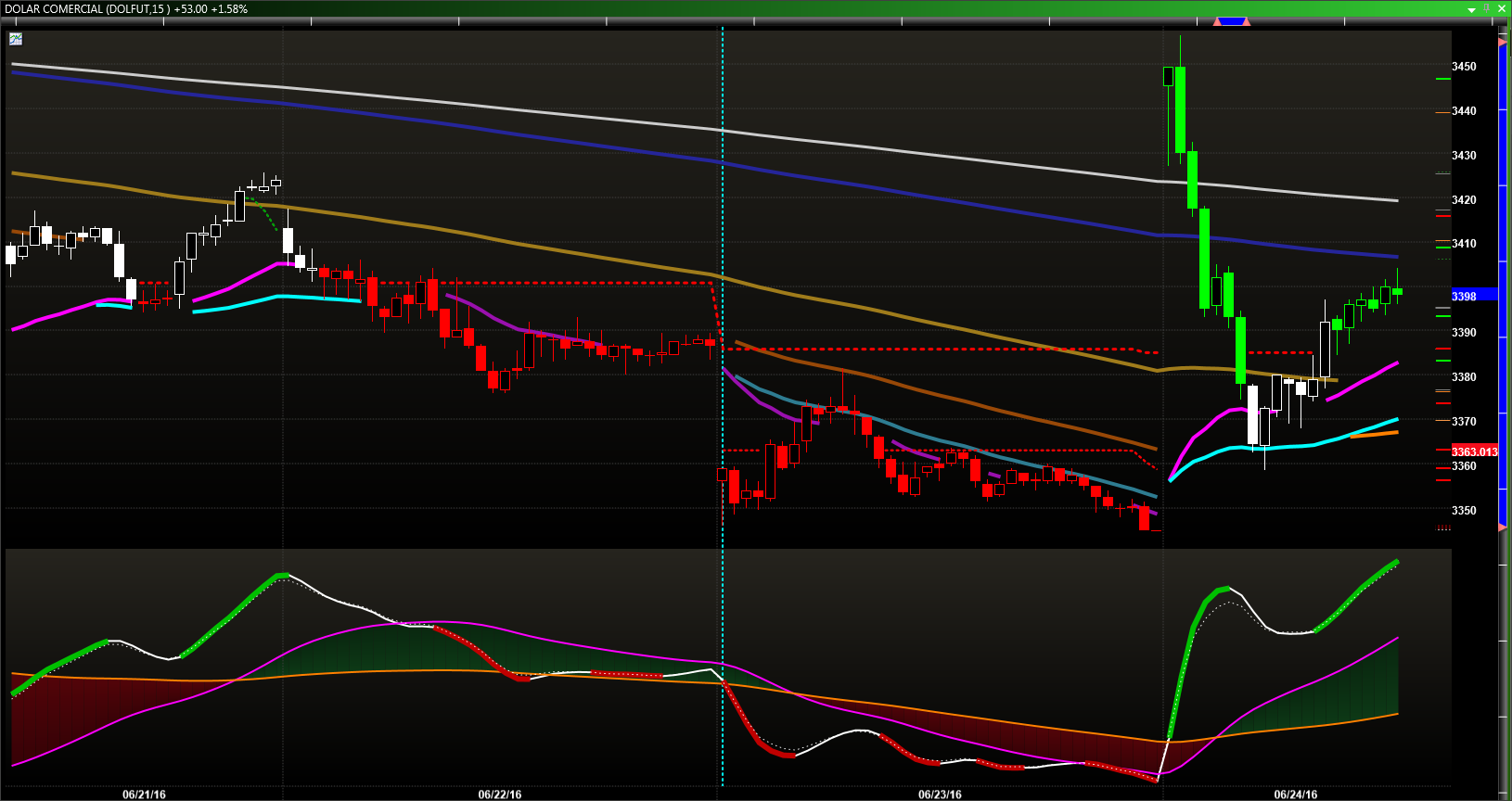Click the cyan dashed vertical cursor line
This screenshot has height=801, width=1512.
point(723,232)
